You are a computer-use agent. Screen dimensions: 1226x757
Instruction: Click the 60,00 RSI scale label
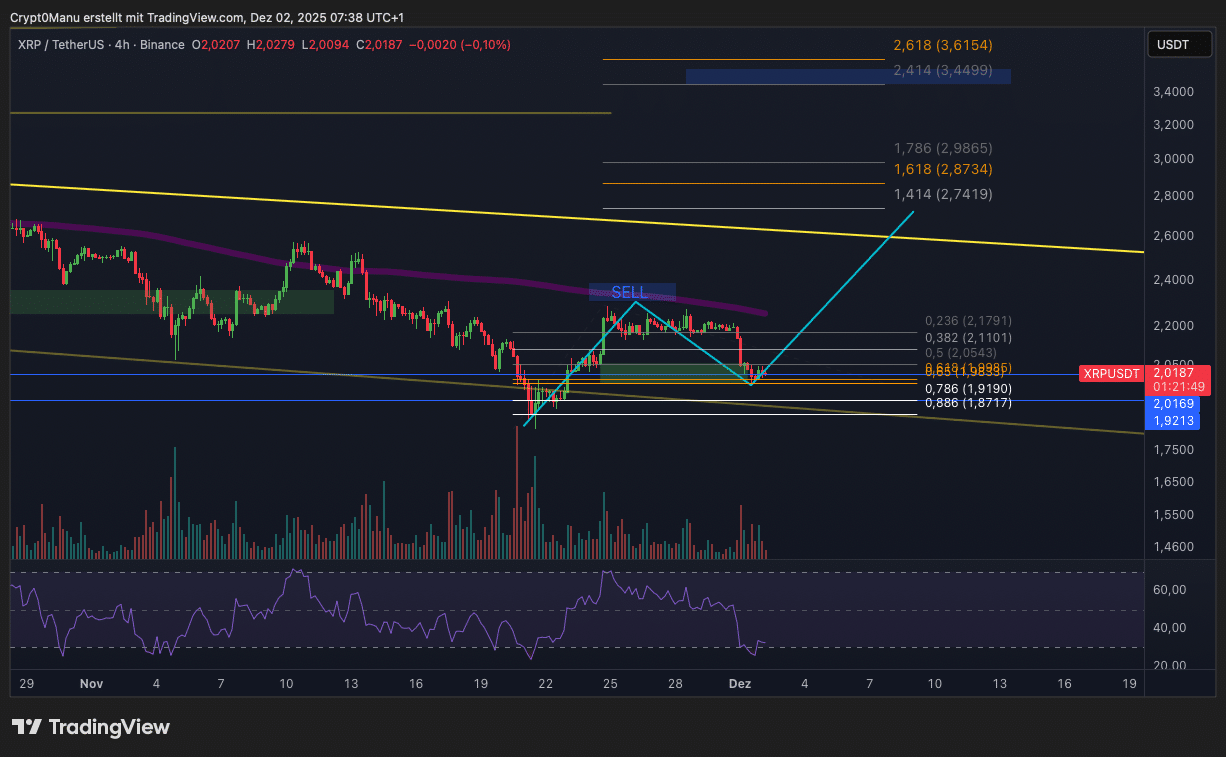pos(1170,590)
